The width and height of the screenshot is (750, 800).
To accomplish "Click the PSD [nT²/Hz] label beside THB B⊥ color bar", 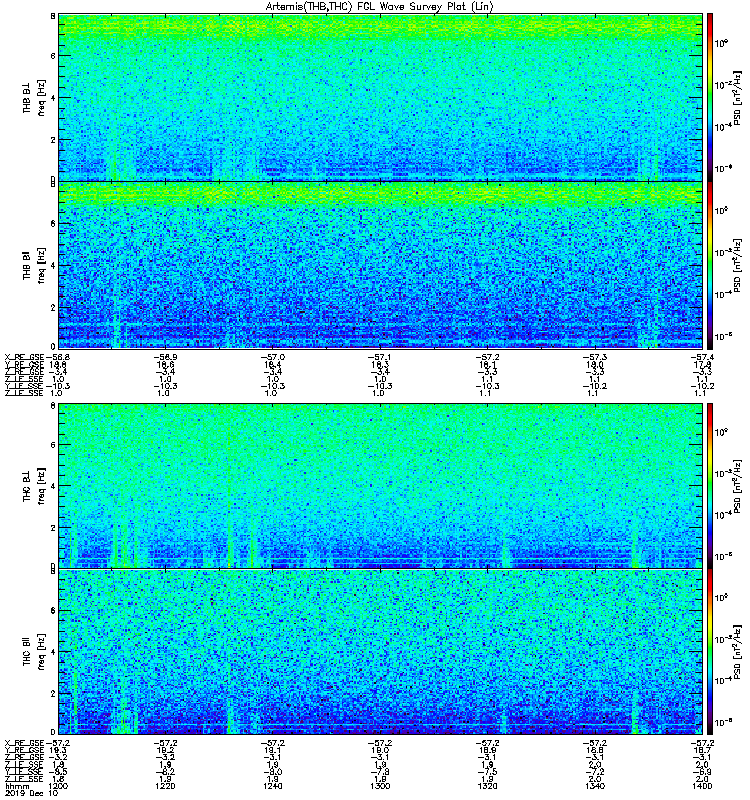I will (737, 97).
